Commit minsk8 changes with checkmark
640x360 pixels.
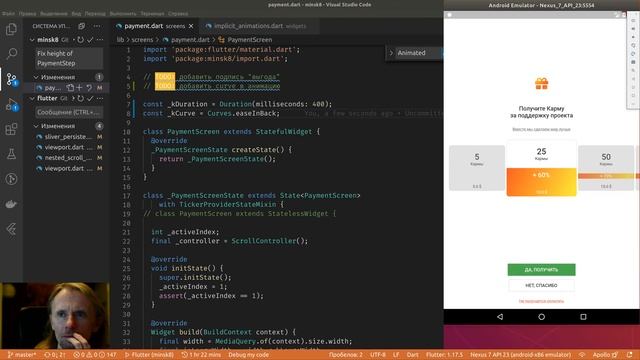coord(90,40)
